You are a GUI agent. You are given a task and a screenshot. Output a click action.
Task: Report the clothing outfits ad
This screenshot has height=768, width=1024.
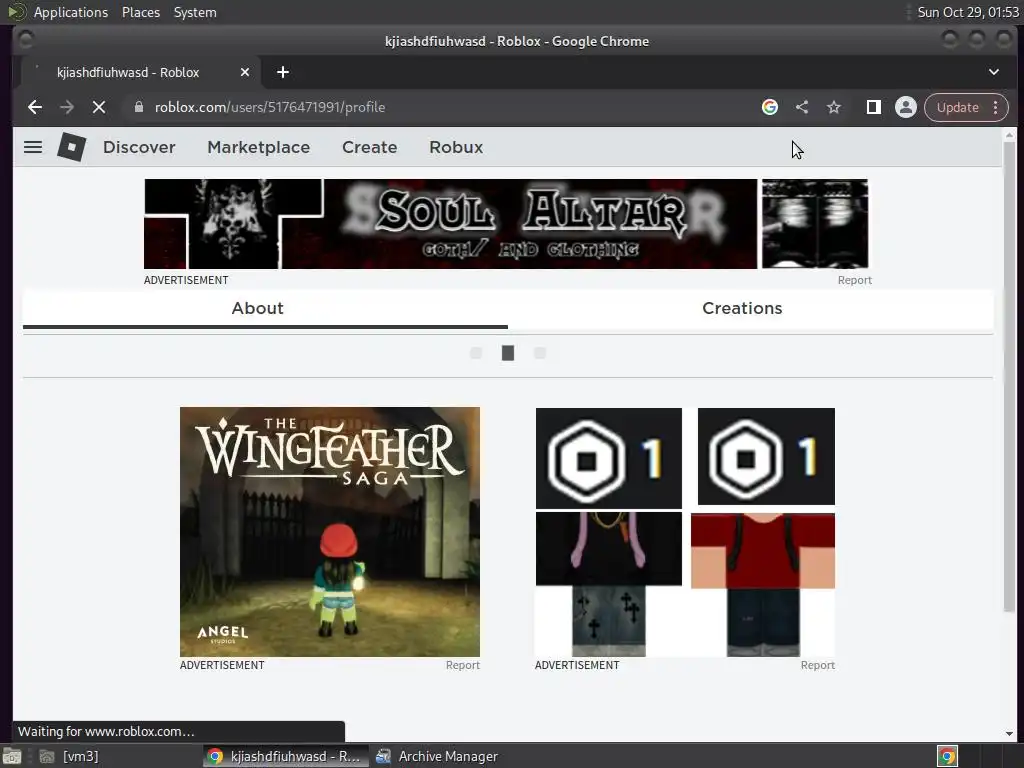tap(818, 665)
